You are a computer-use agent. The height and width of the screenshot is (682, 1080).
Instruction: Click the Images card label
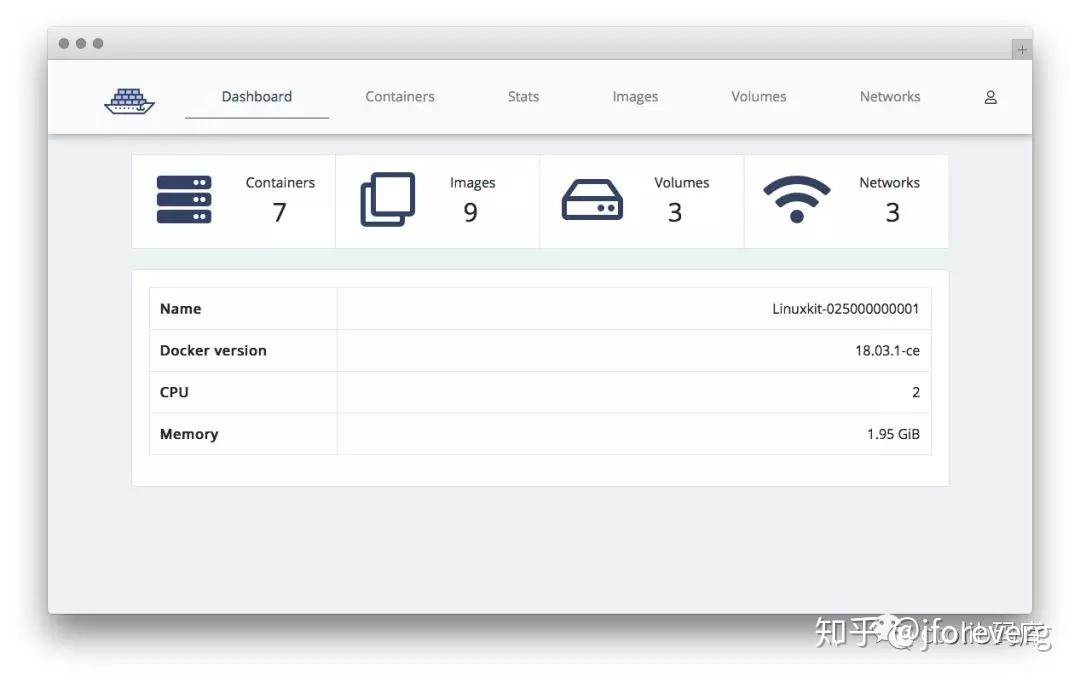pyautogui.click(x=472, y=183)
